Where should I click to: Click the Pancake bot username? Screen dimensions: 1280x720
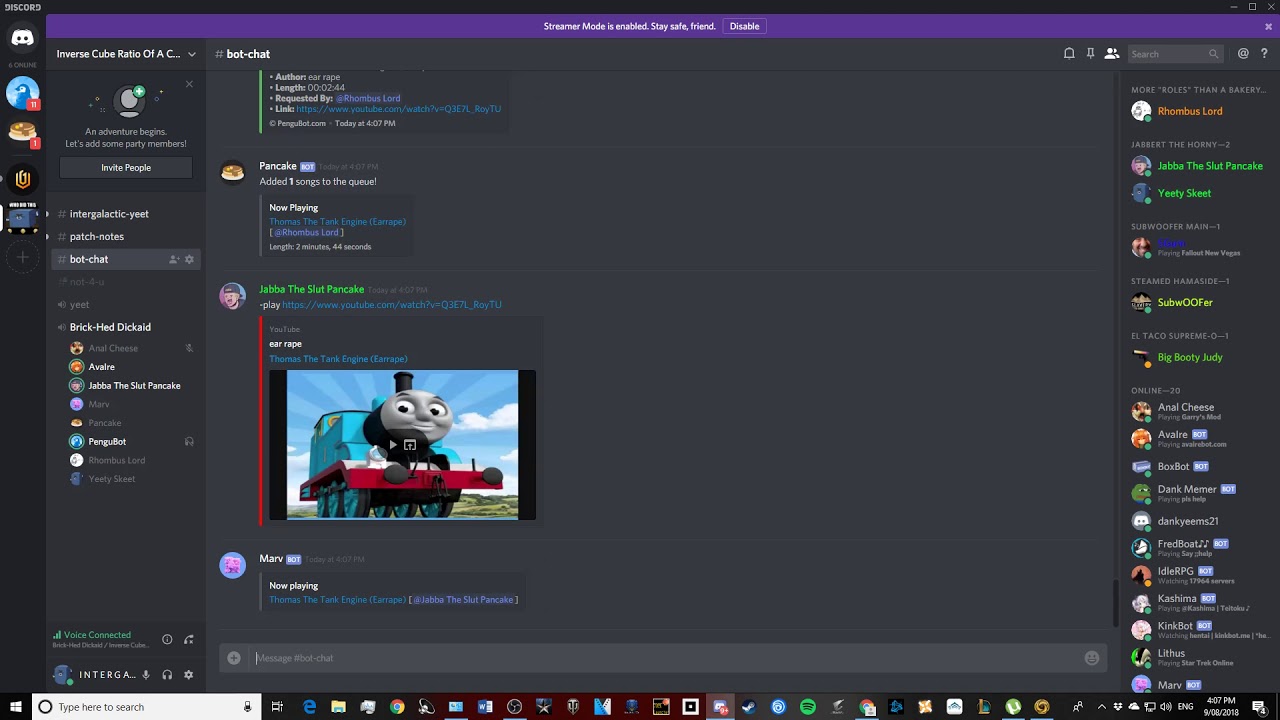(x=278, y=166)
